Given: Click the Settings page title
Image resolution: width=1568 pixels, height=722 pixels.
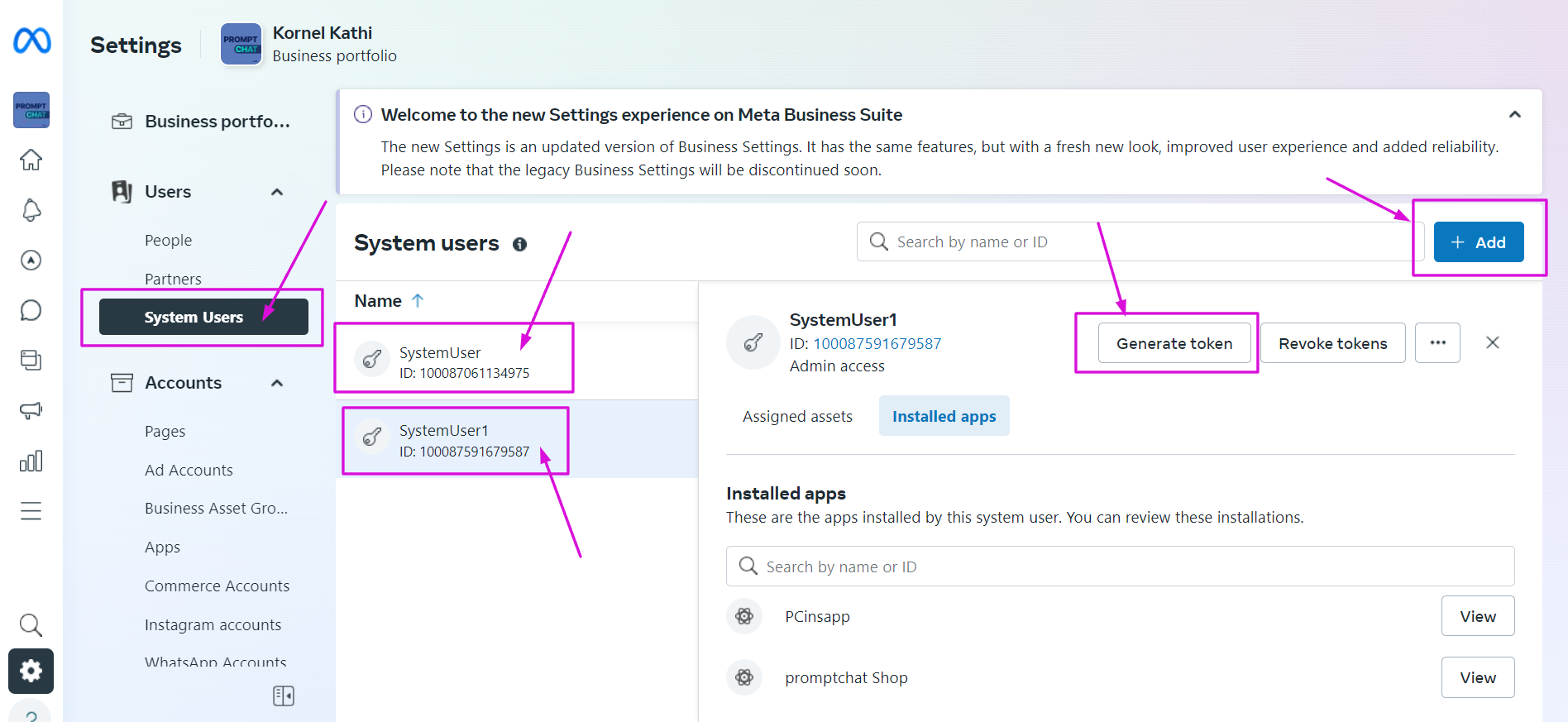Looking at the screenshot, I should tap(136, 45).
